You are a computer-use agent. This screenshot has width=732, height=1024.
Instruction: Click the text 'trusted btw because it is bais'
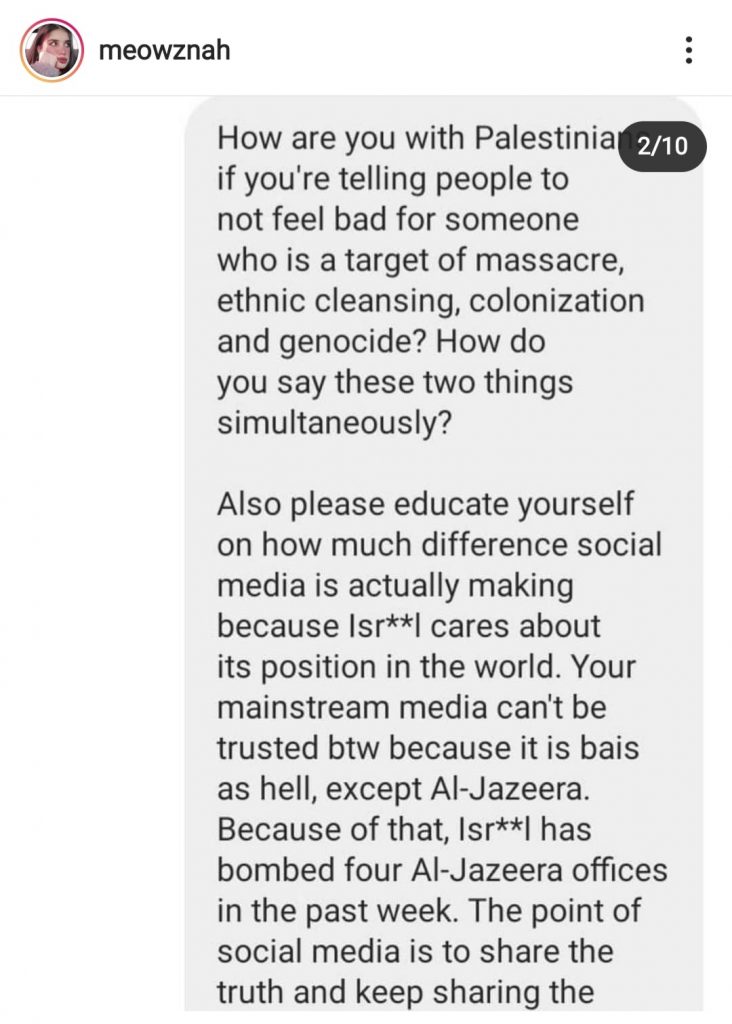(428, 748)
